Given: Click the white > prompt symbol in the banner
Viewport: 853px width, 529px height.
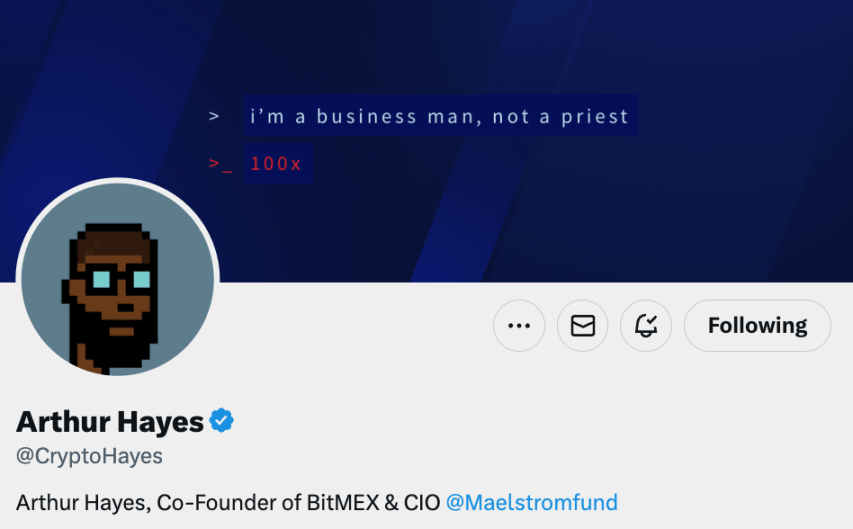Looking at the screenshot, I should [214, 116].
